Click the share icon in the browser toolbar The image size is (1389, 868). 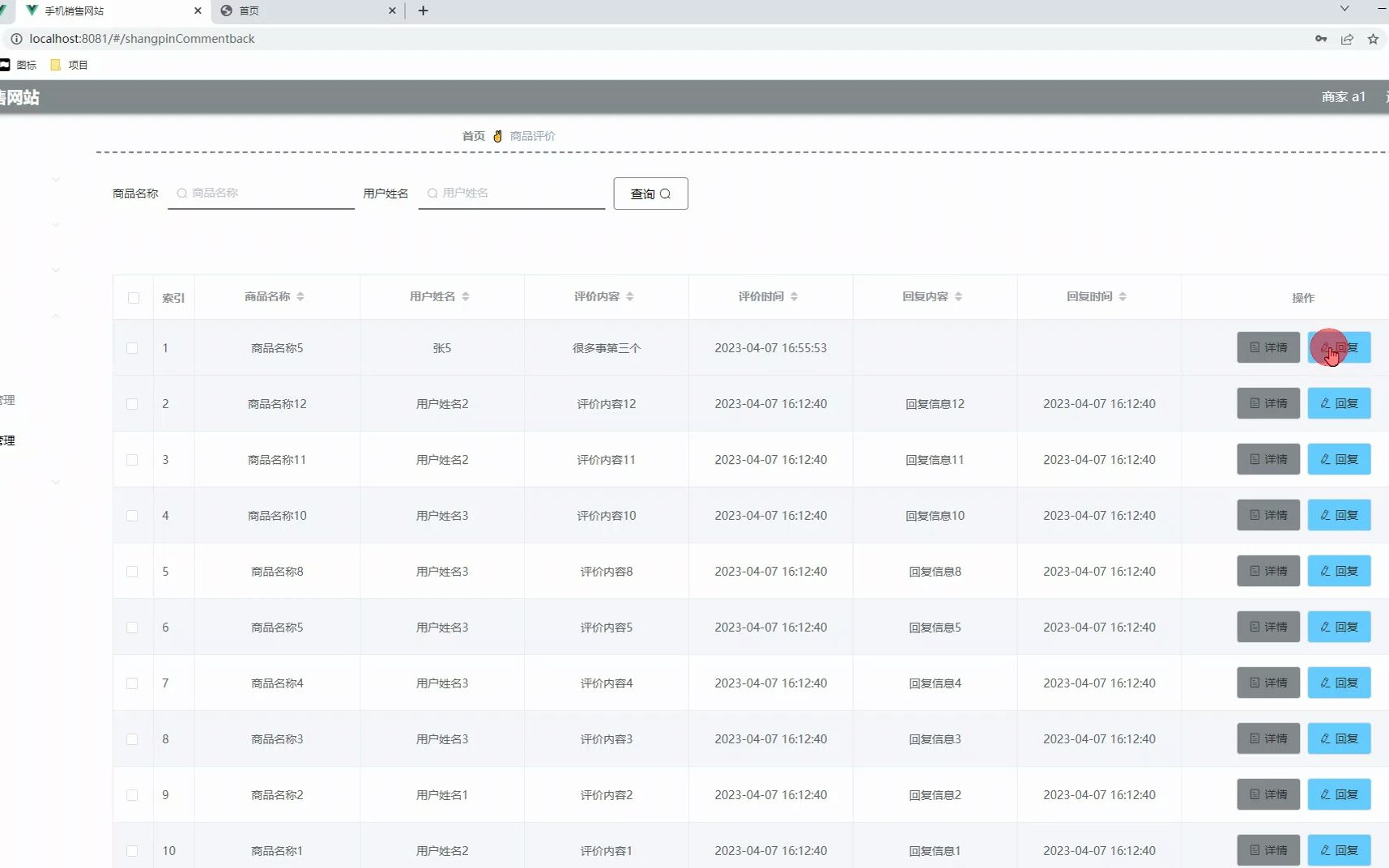(1347, 38)
